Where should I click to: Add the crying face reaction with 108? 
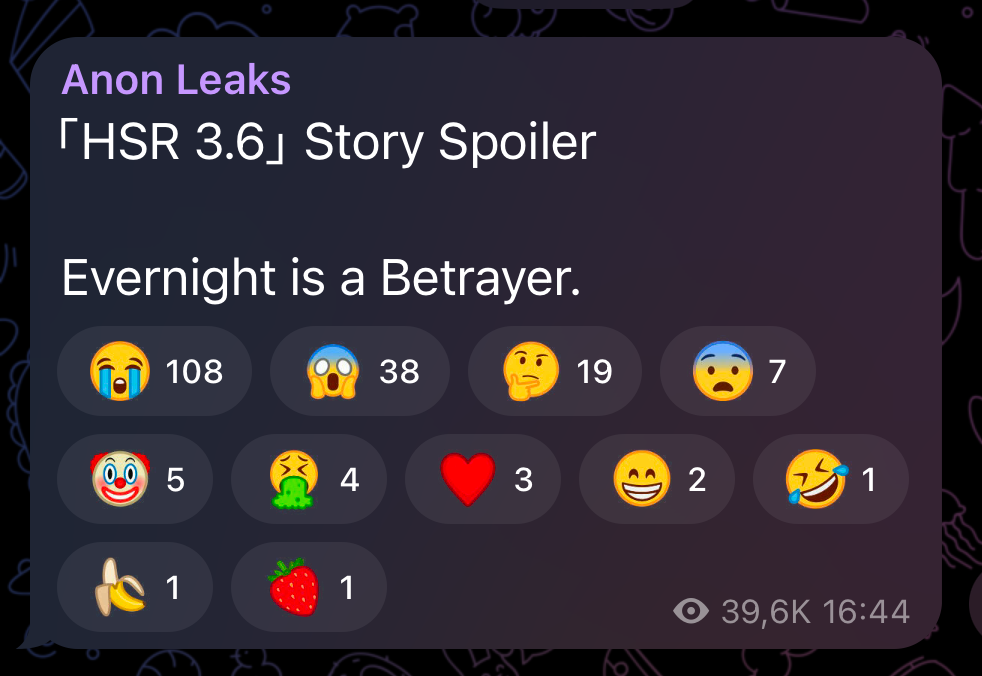tap(154, 371)
